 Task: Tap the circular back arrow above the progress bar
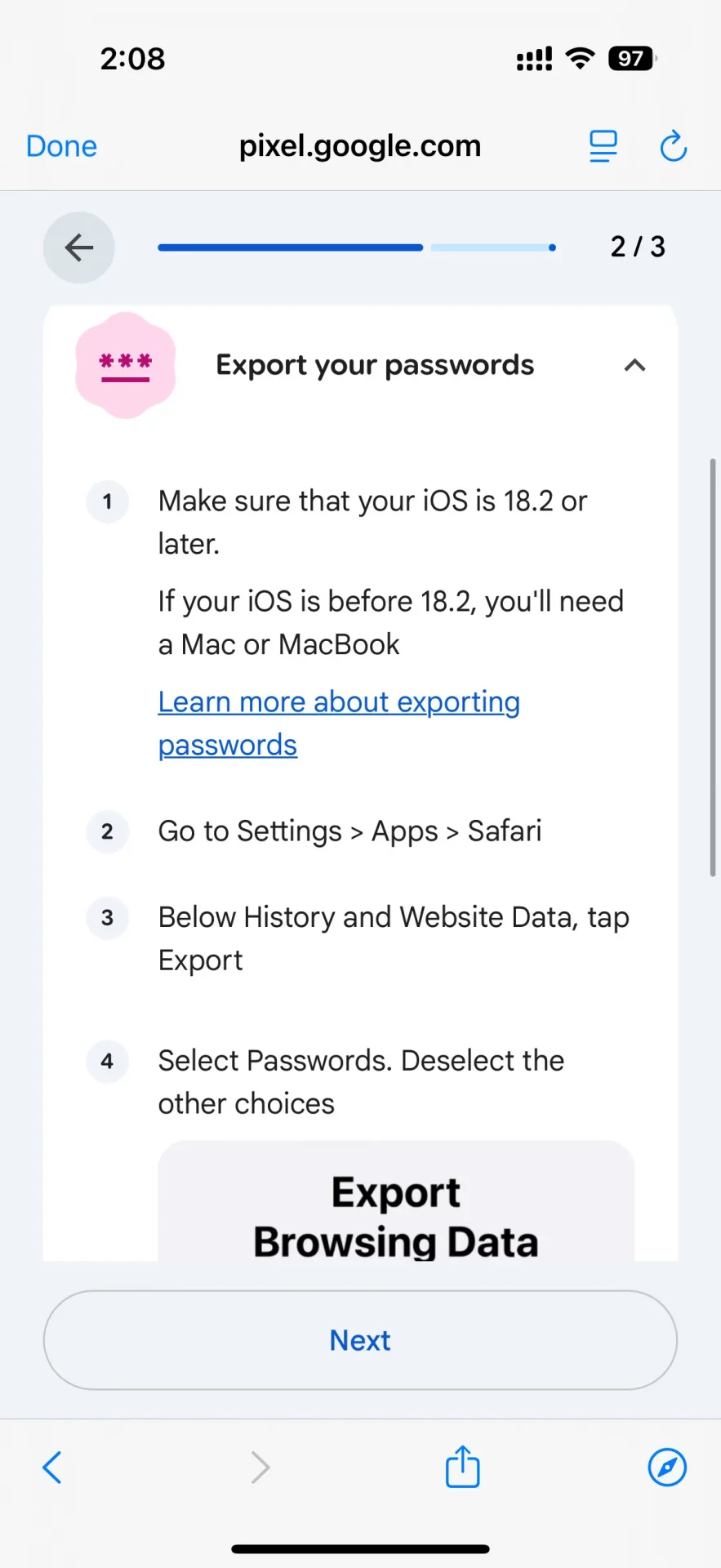(78, 247)
